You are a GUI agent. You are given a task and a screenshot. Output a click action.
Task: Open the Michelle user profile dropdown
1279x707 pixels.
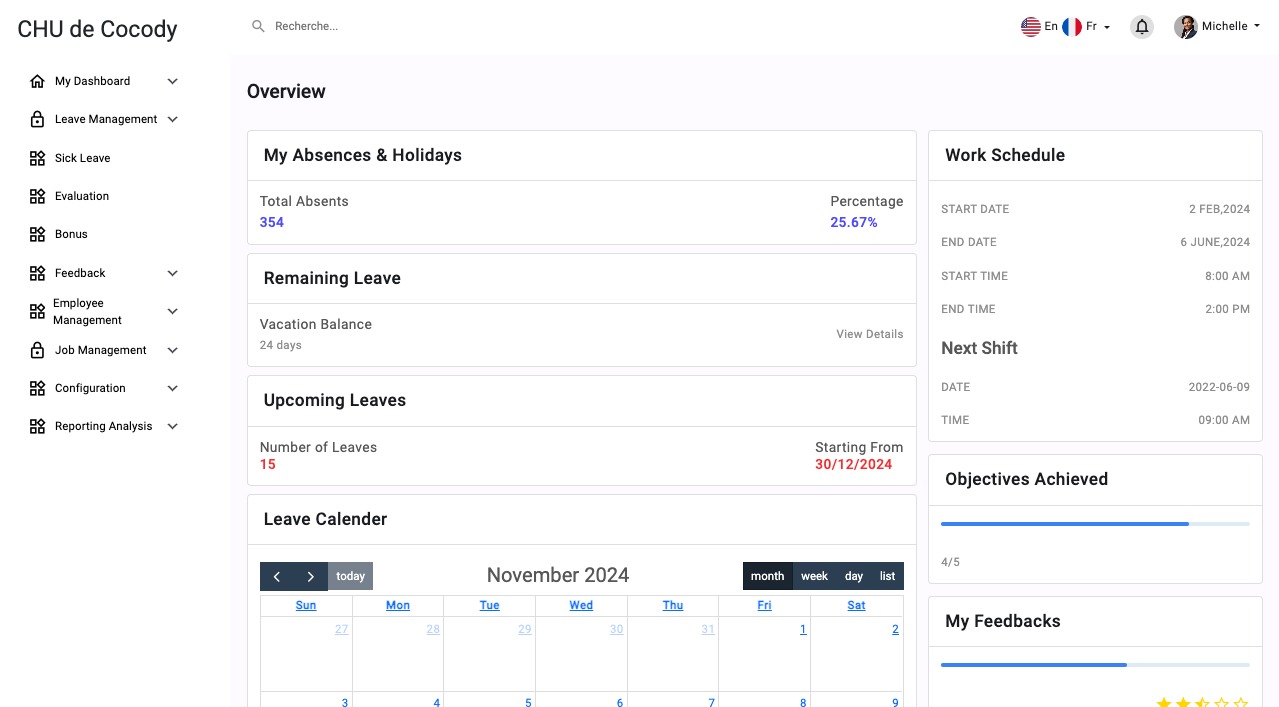[x=1216, y=27]
